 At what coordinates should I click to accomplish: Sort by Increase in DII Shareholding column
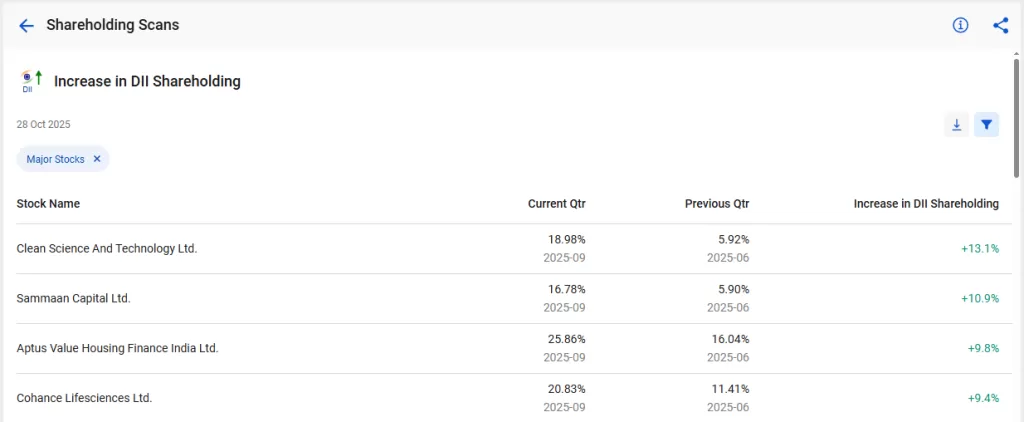point(925,204)
